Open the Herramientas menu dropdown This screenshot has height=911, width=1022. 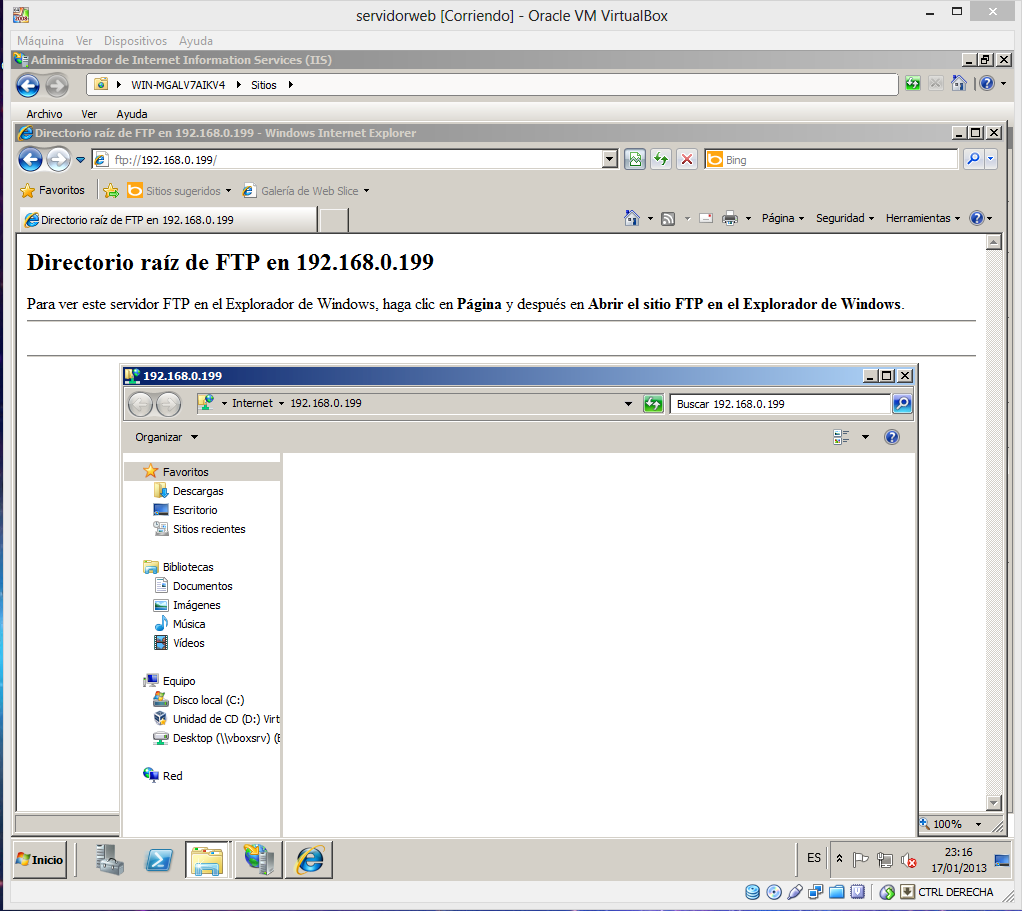point(922,218)
